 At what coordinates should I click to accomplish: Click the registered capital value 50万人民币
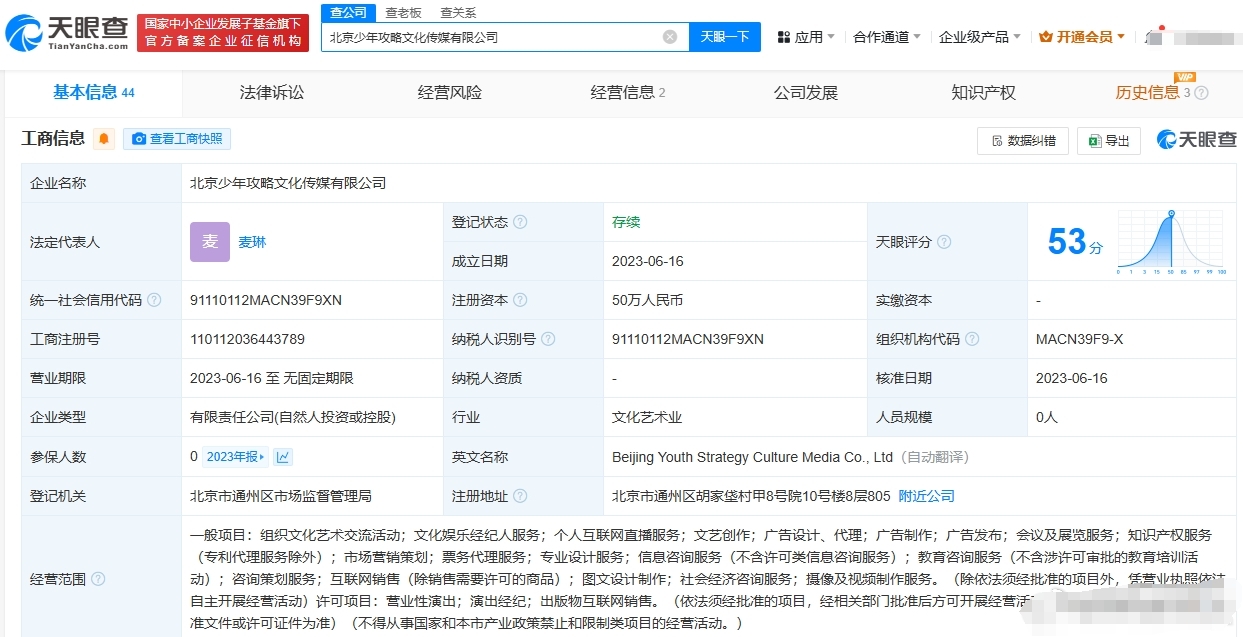[x=648, y=300]
